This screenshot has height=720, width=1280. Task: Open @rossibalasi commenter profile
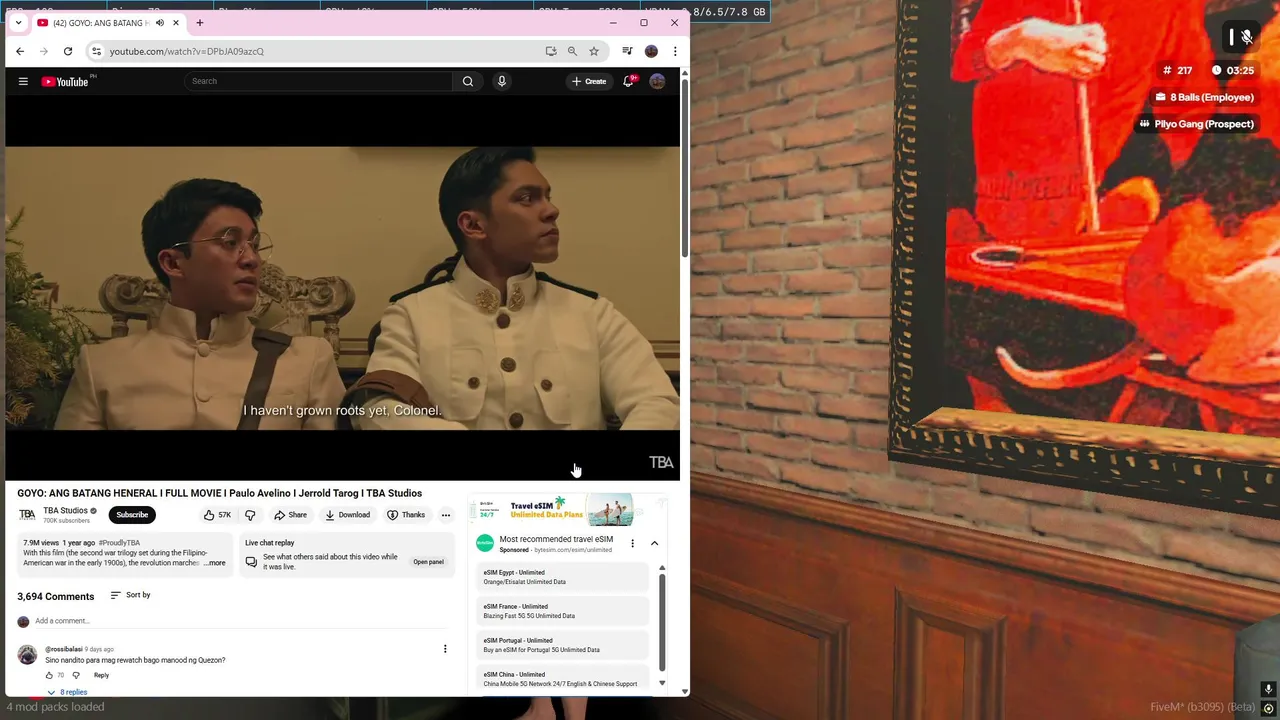(x=27, y=656)
